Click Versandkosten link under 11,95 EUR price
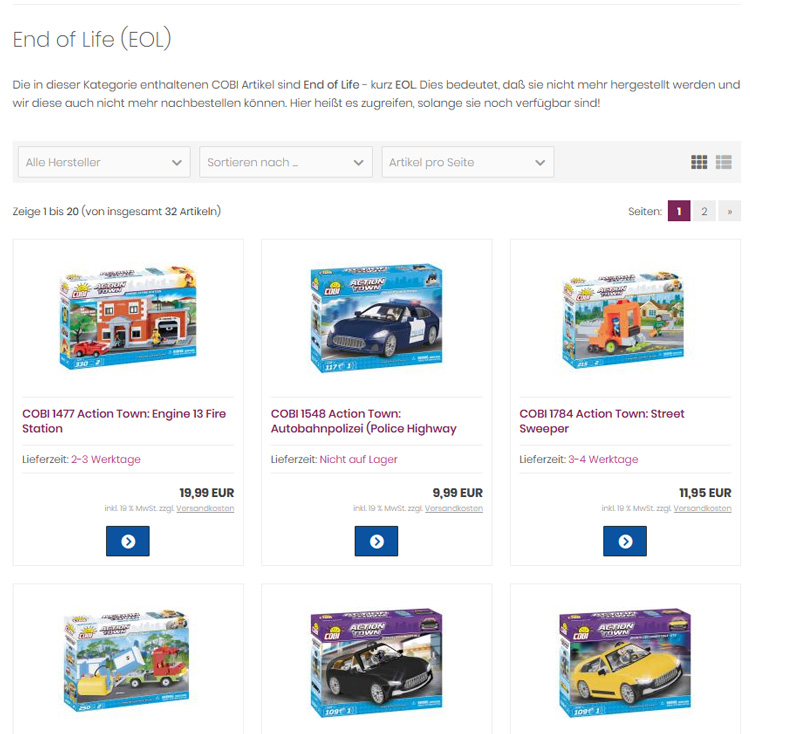 (703, 509)
